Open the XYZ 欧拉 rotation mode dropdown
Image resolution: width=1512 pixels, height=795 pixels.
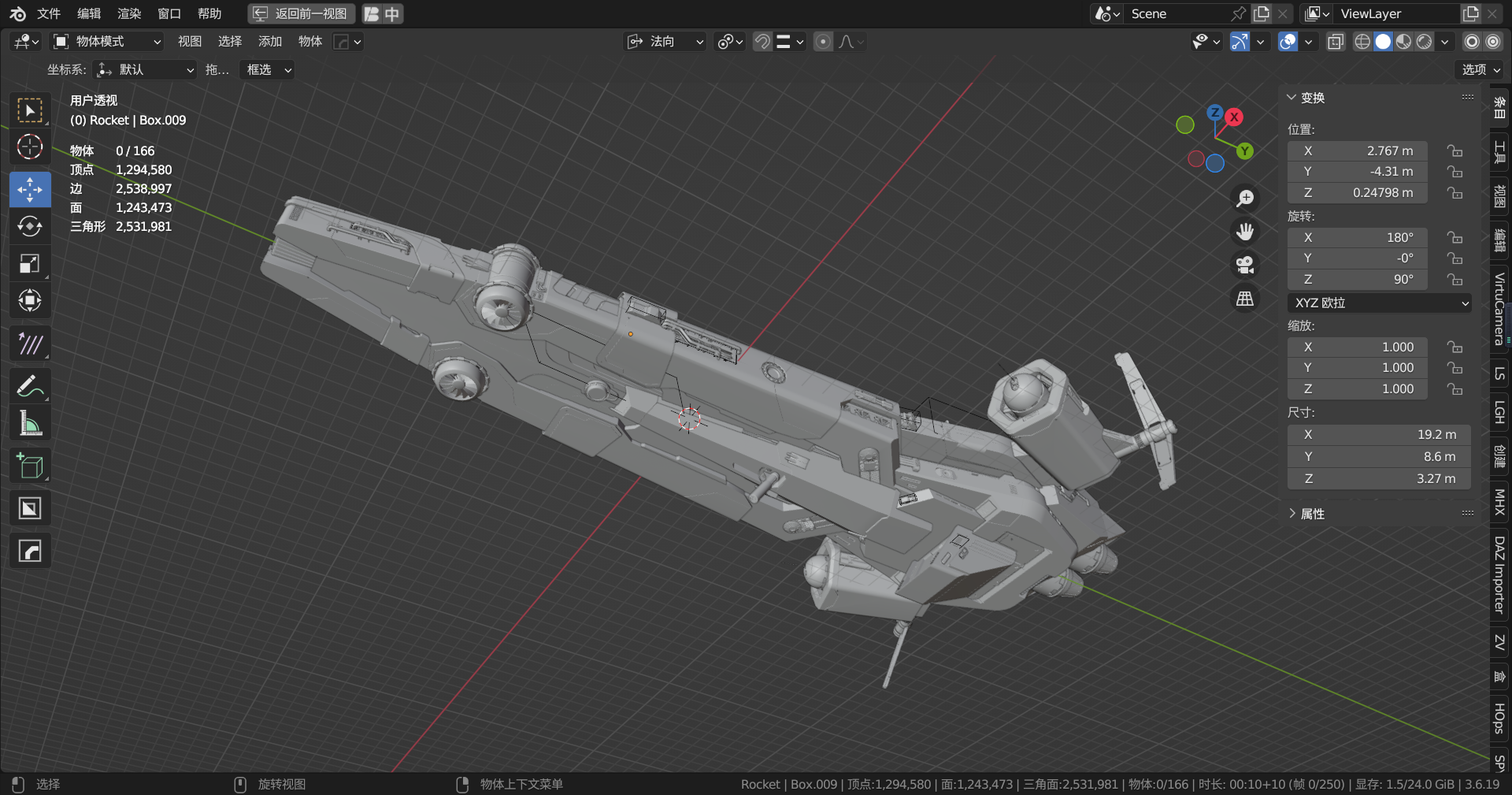tap(1380, 303)
